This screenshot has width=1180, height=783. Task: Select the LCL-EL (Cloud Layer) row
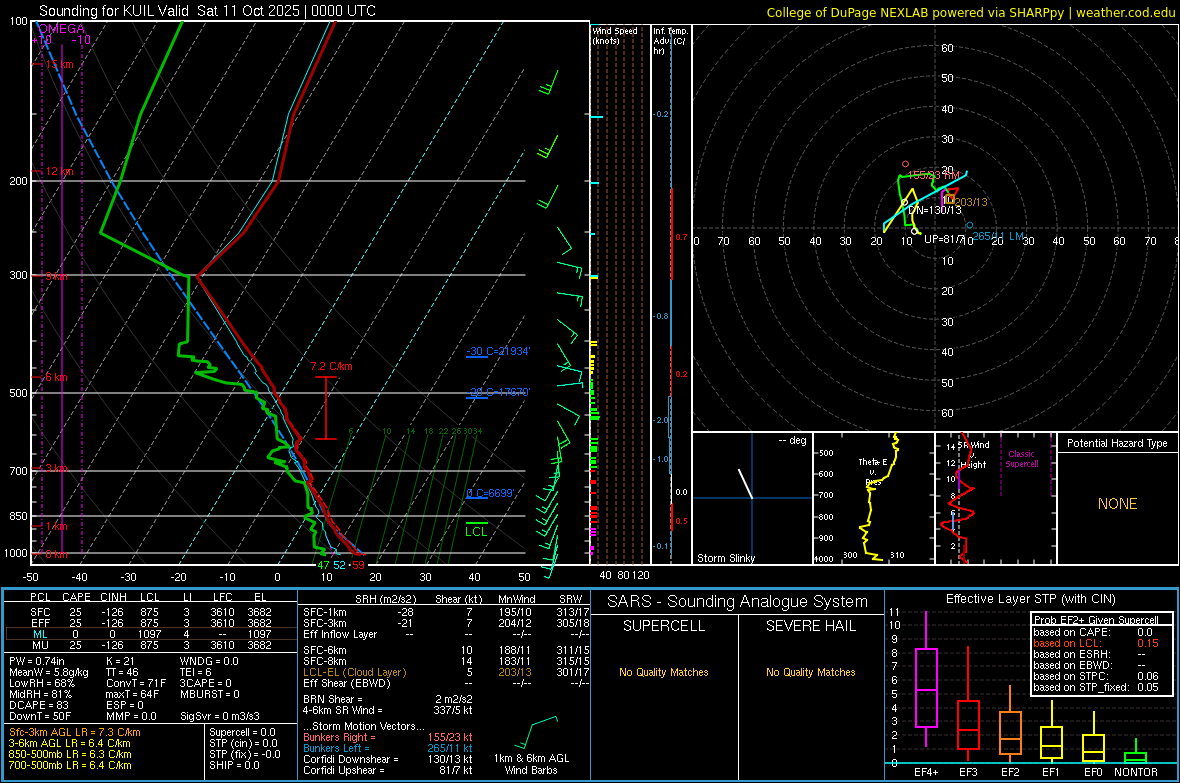click(x=446, y=672)
